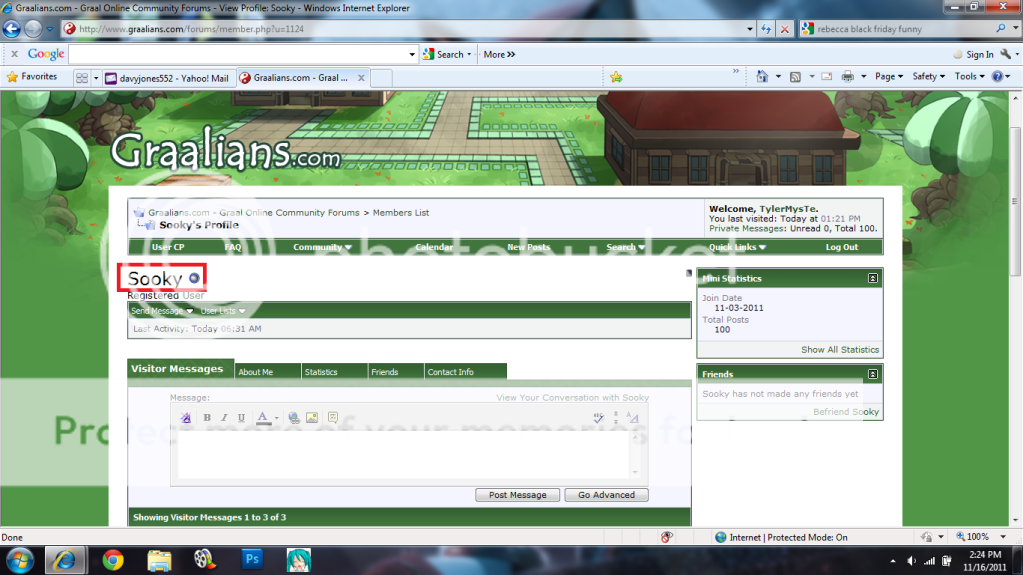The height and width of the screenshot is (575, 1023).
Task: Click the Underline formatting icon
Action: (241, 418)
